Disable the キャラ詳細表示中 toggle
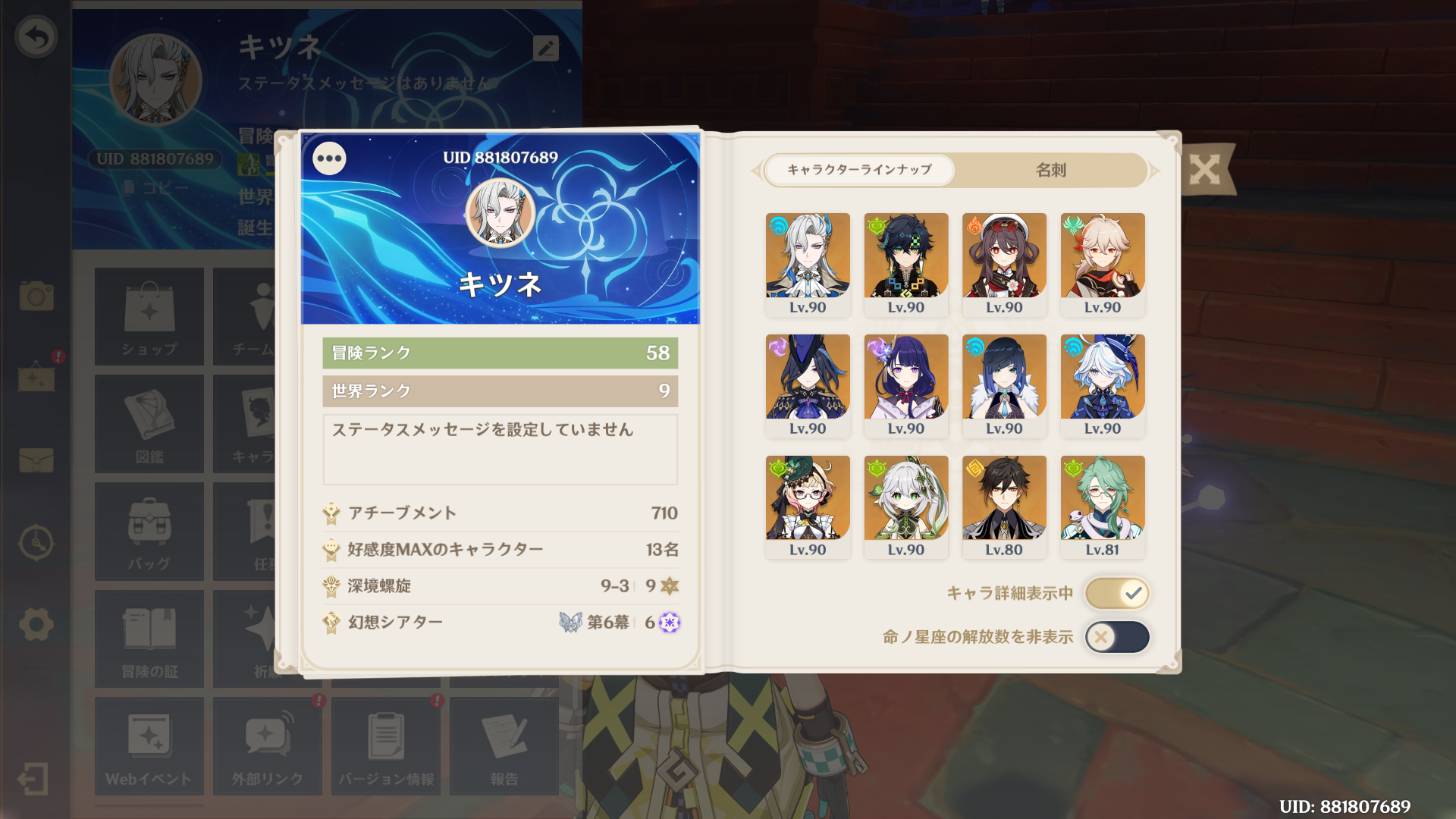Image resolution: width=1456 pixels, height=819 pixels. point(1117,593)
